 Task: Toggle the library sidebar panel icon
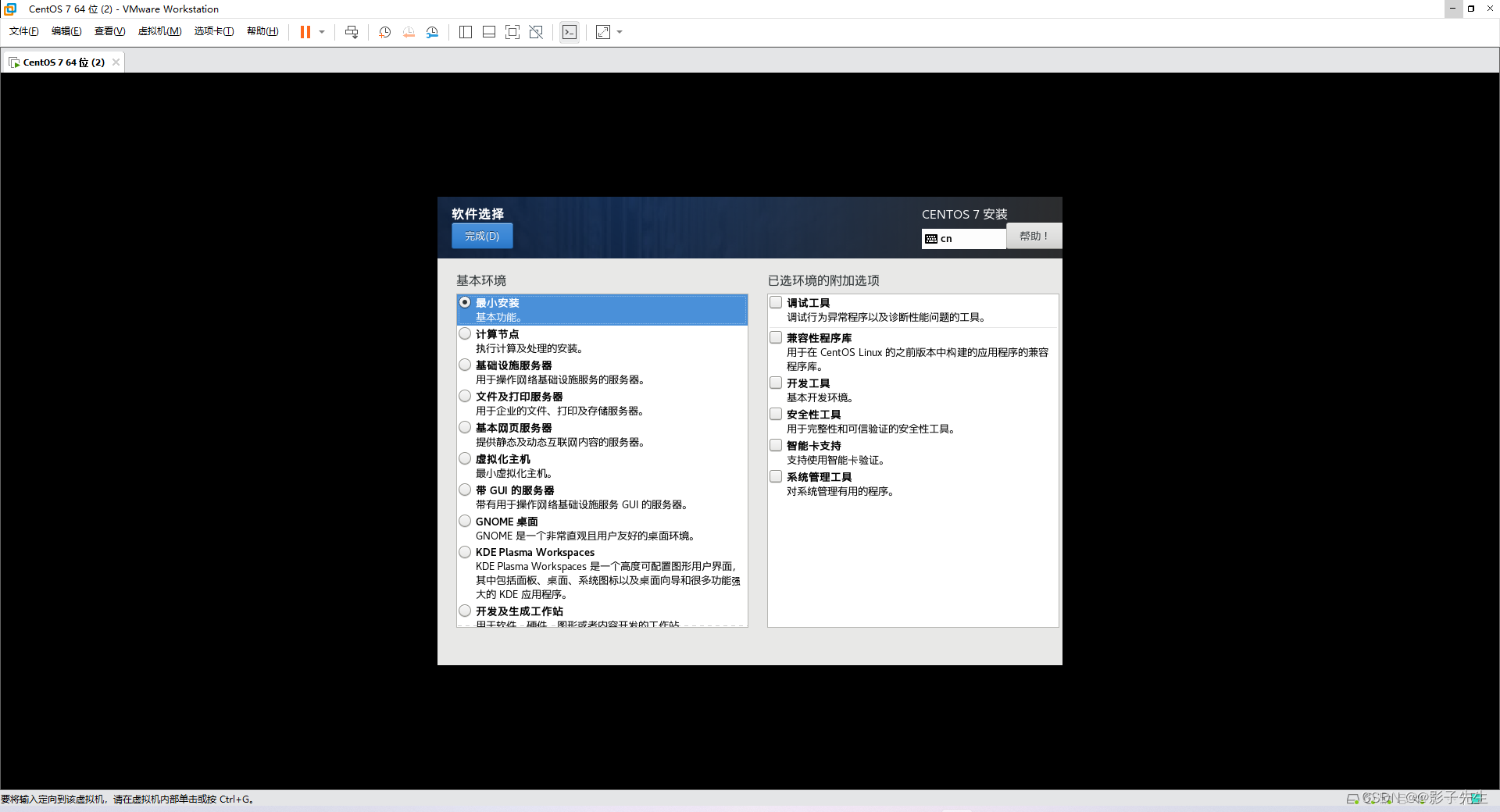(x=466, y=32)
